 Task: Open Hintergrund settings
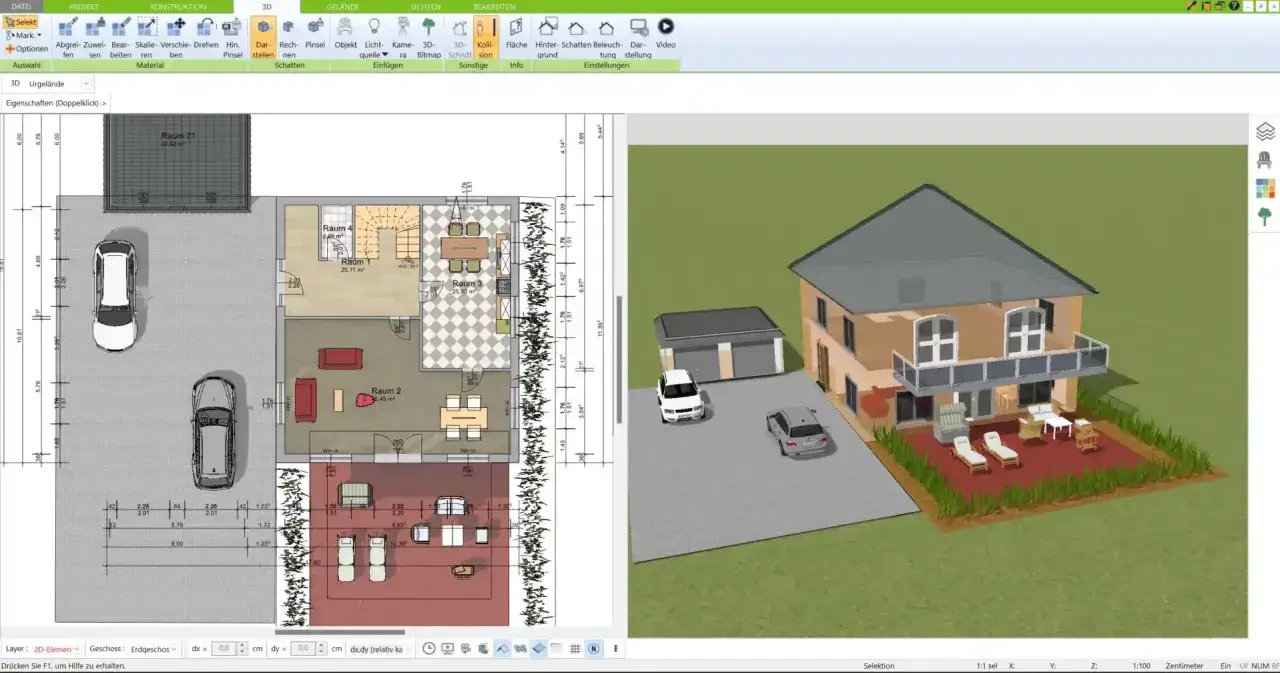[x=547, y=38]
